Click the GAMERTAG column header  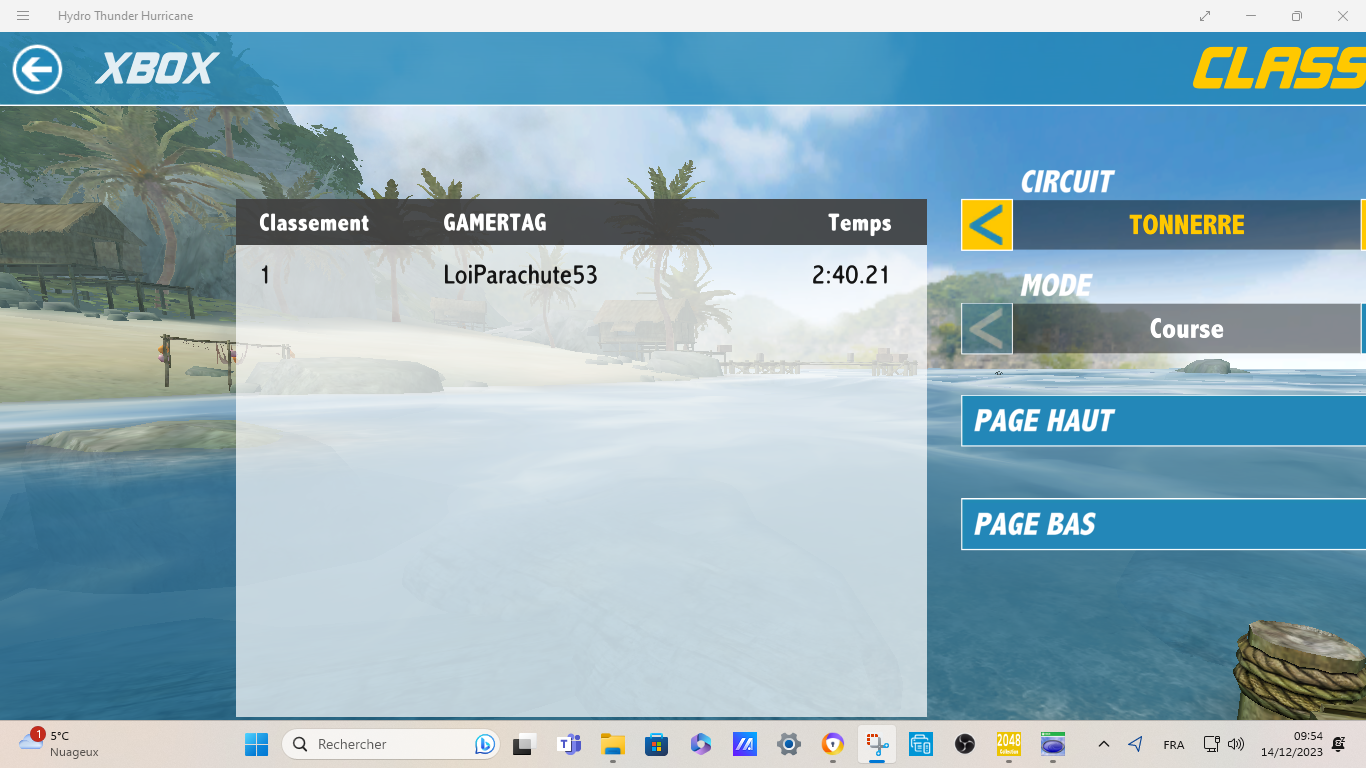click(495, 223)
